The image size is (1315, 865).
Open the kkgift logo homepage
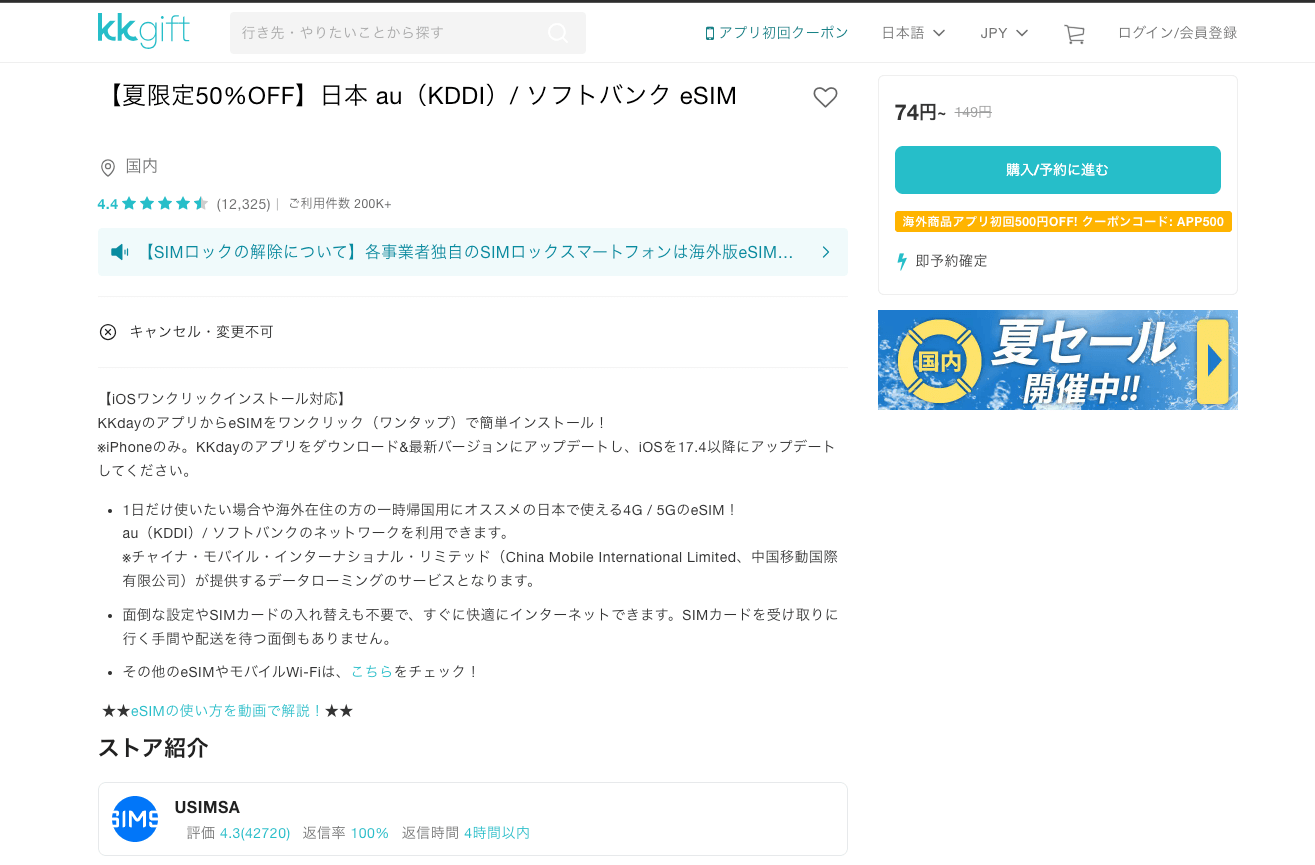click(x=143, y=31)
